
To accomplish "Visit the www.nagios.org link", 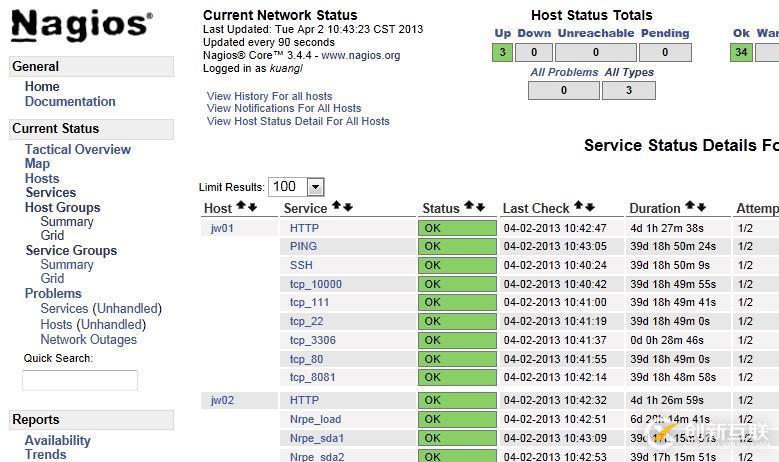I will (x=360, y=56).
